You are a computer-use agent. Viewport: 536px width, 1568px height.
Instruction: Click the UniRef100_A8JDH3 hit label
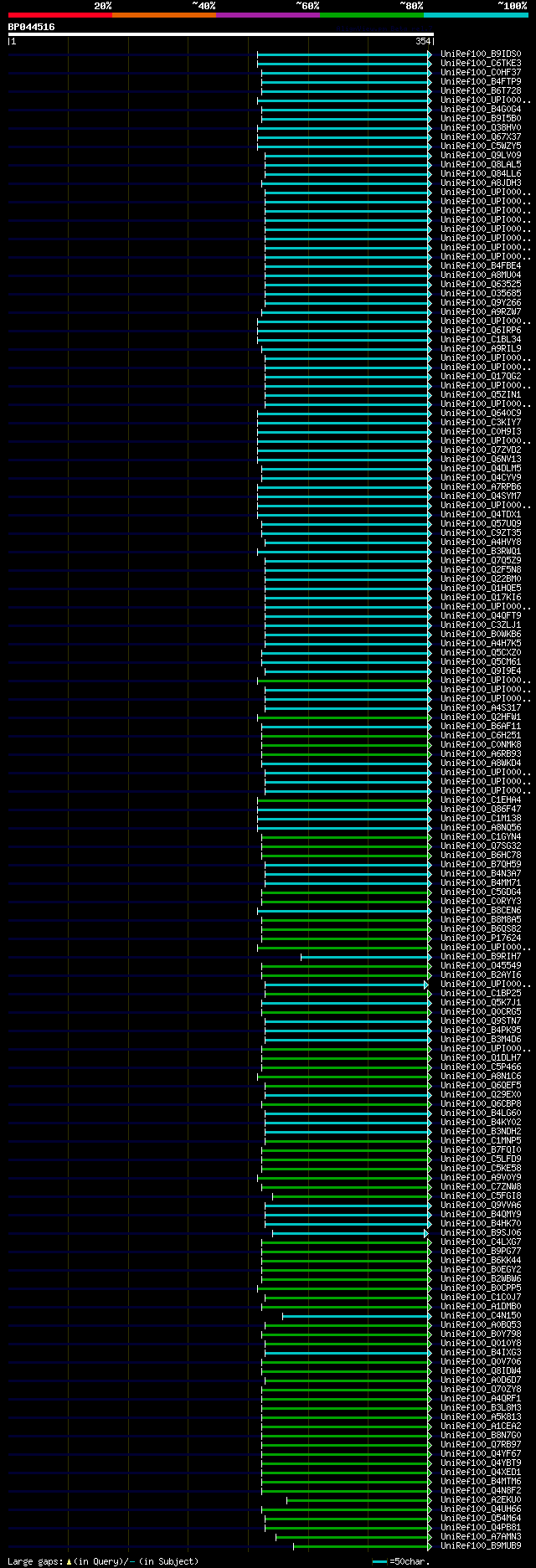tap(481, 183)
